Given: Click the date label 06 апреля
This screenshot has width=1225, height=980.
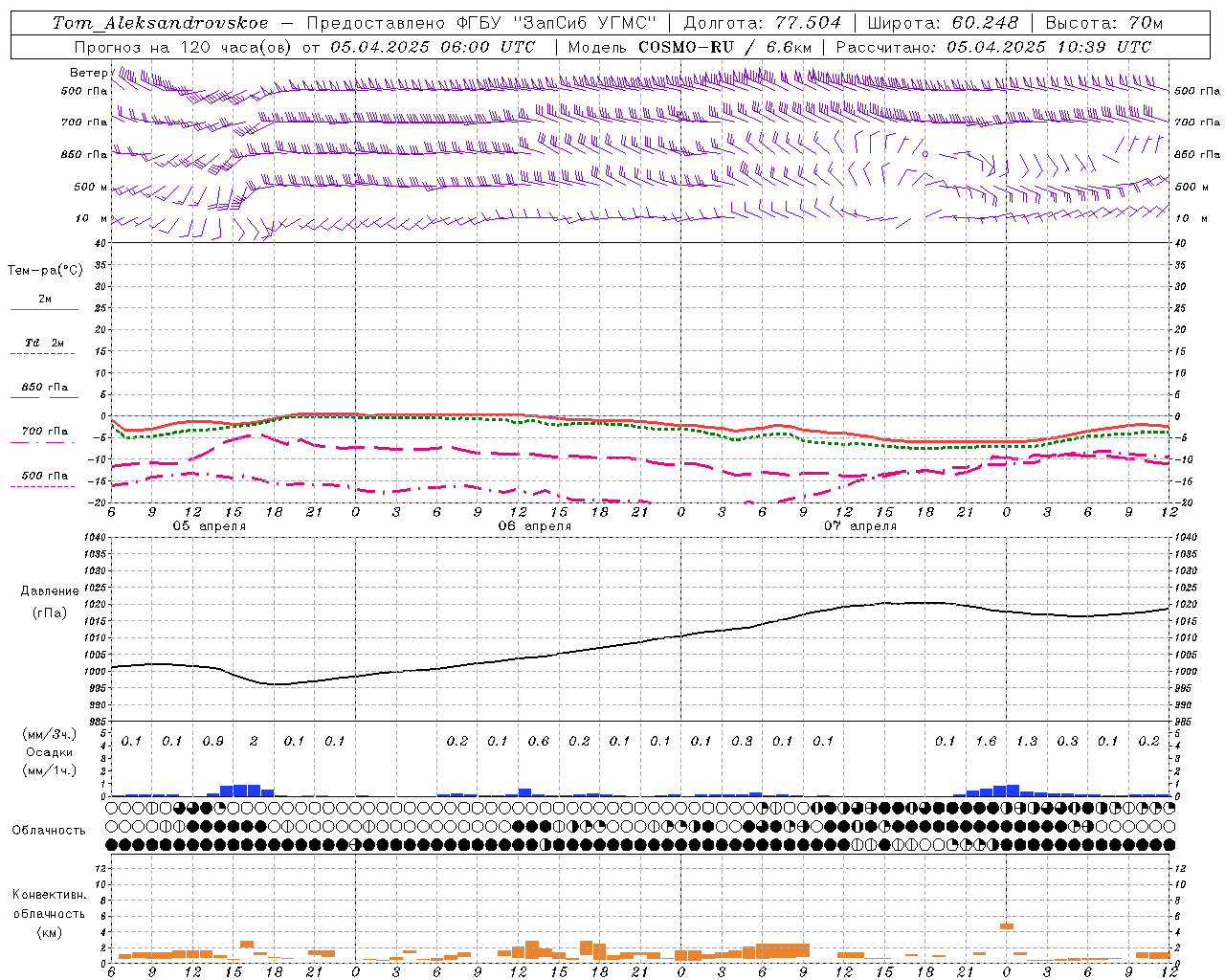Looking at the screenshot, I should coord(534,526).
